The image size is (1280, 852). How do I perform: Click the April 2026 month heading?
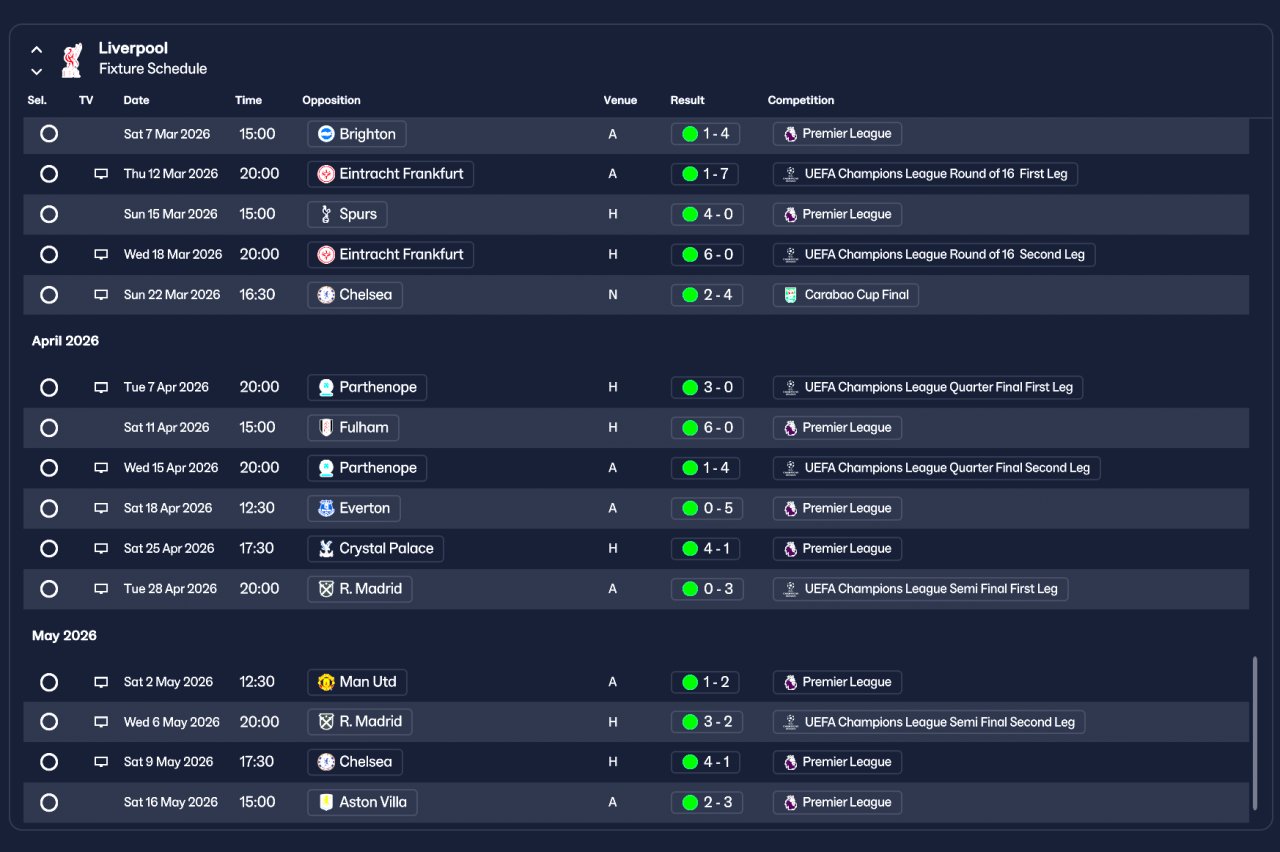[x=65, y=341]
